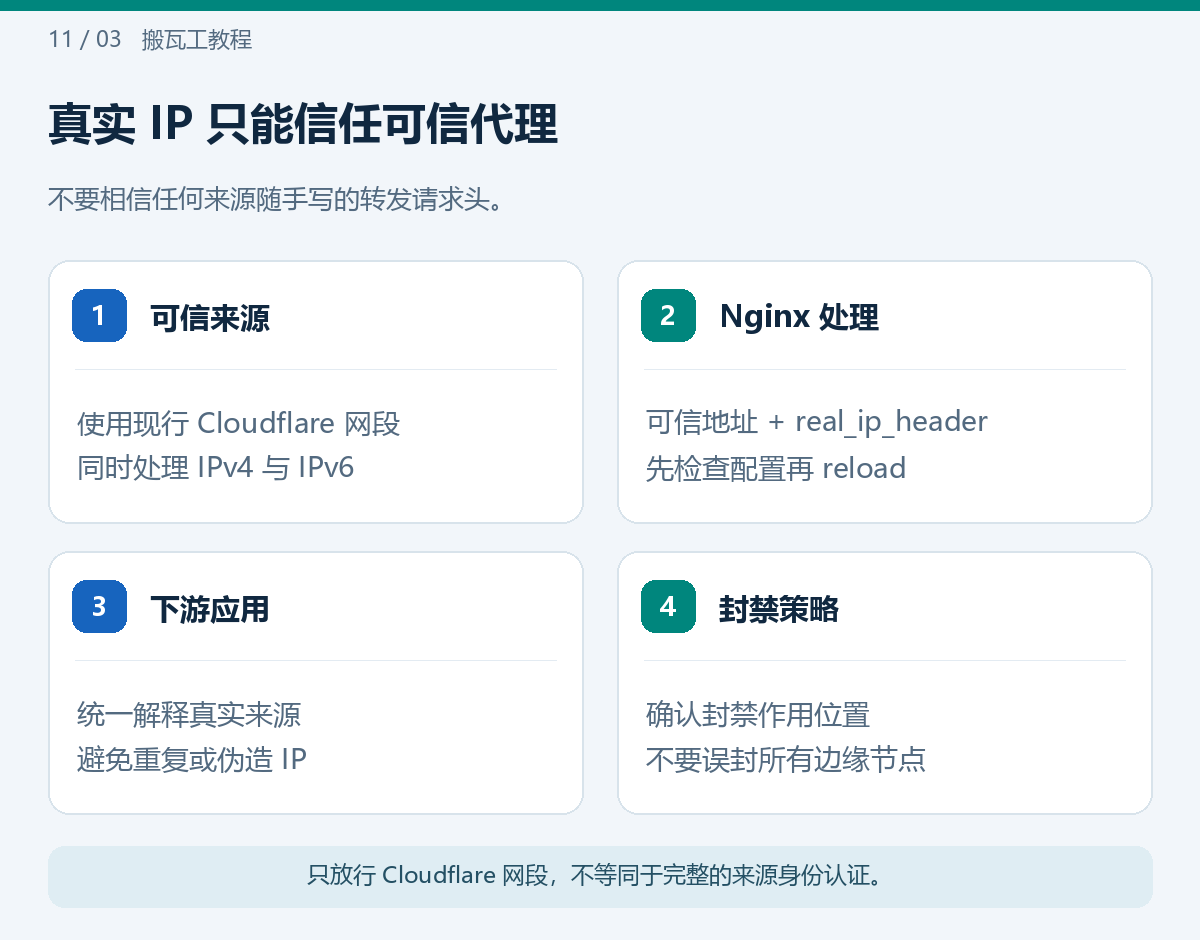Click the green number 2 badge
1200x940 pixels.
click(x=668, y=315)
